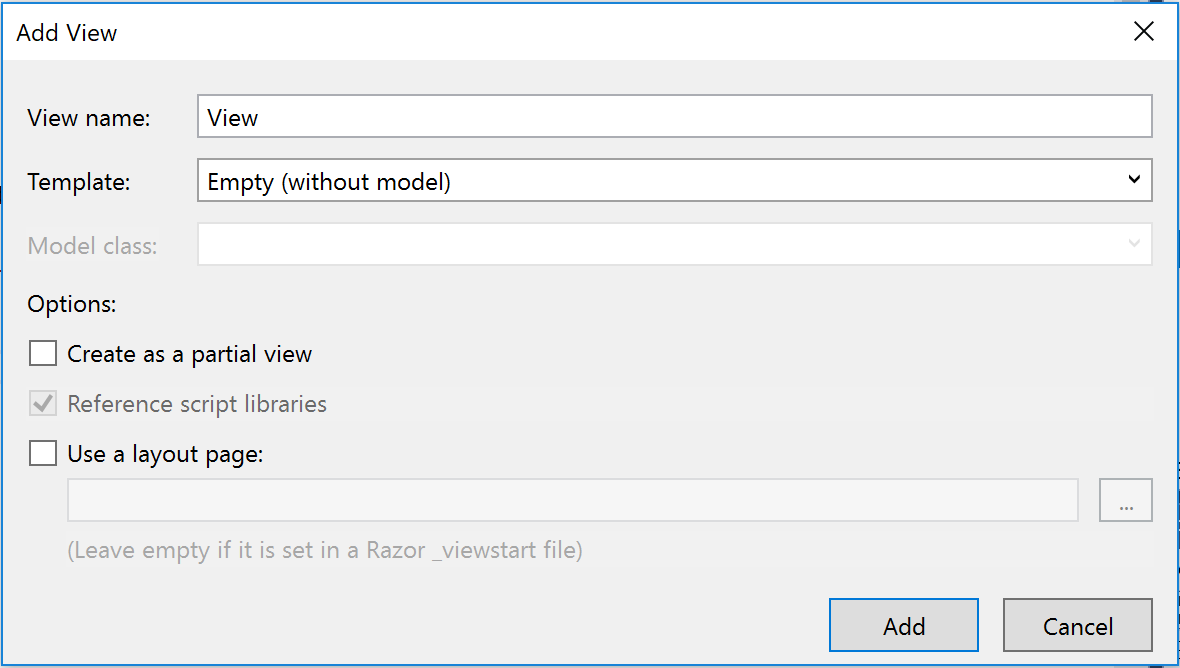Close the Add View dialog

click(x=1143, y=32)
